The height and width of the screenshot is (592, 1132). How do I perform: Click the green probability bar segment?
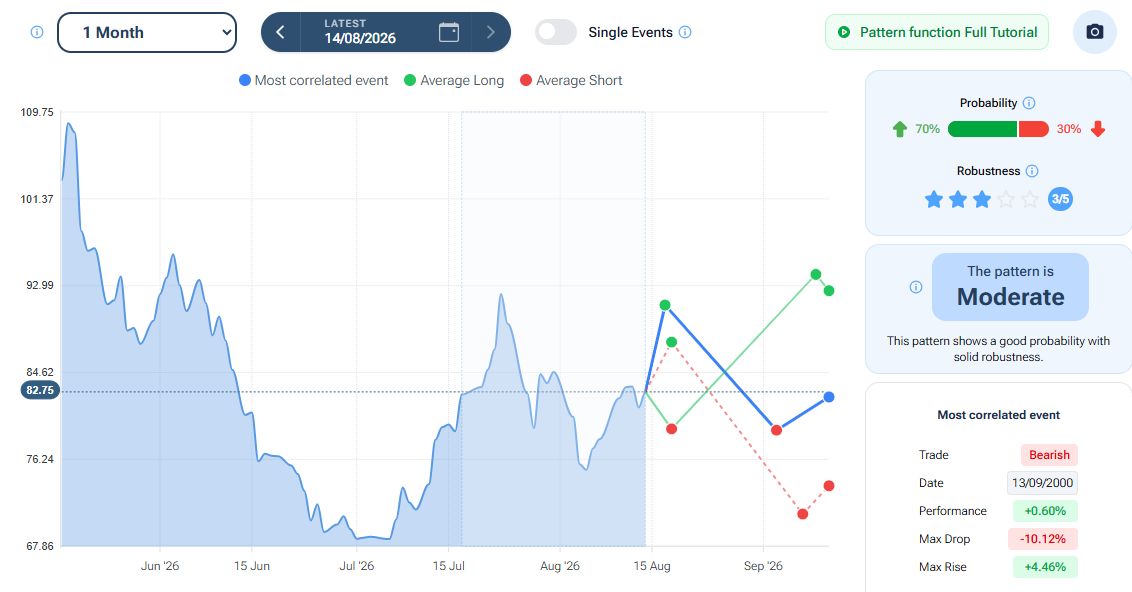[982, 129]
